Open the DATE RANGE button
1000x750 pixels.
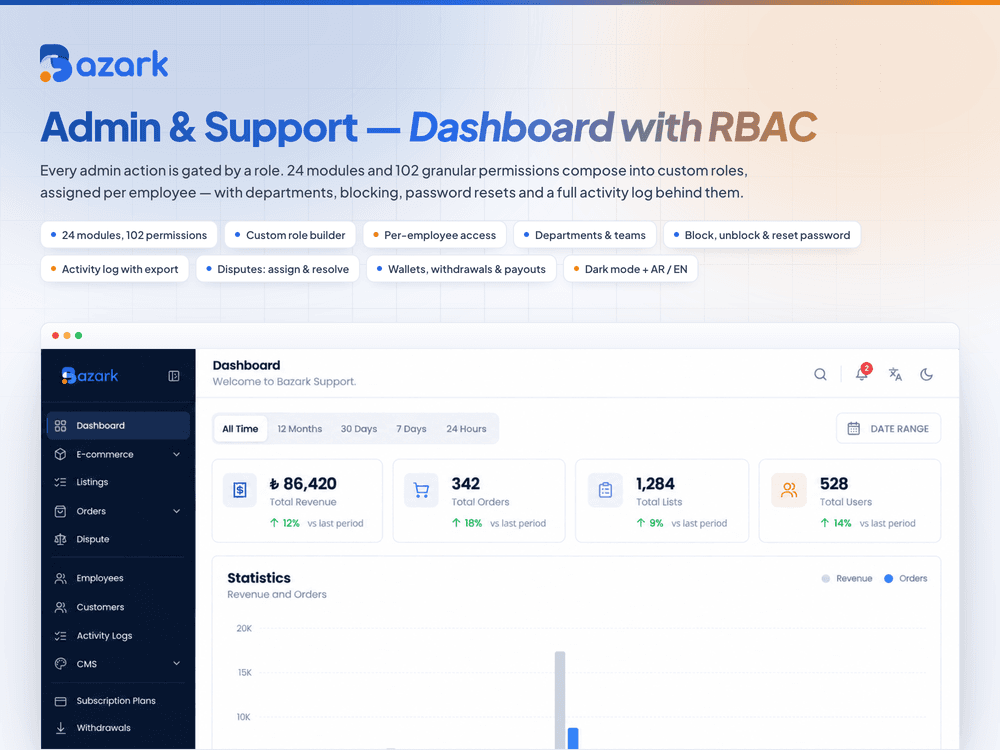click(x=888, y=429)
